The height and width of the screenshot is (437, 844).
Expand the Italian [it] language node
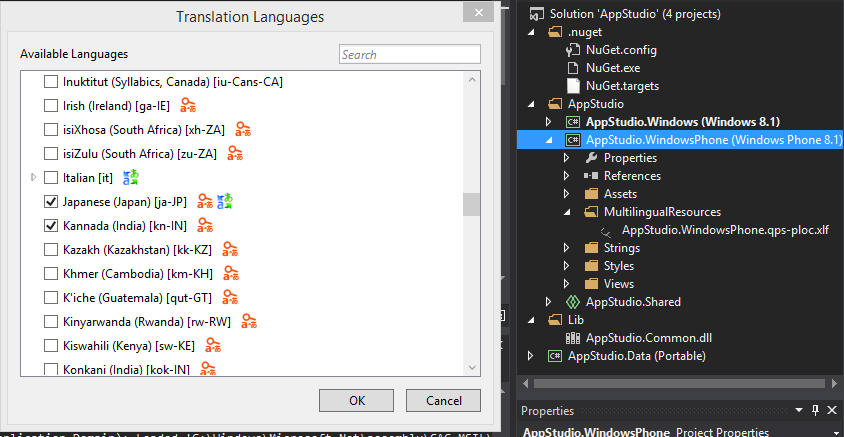pos(33,177)
